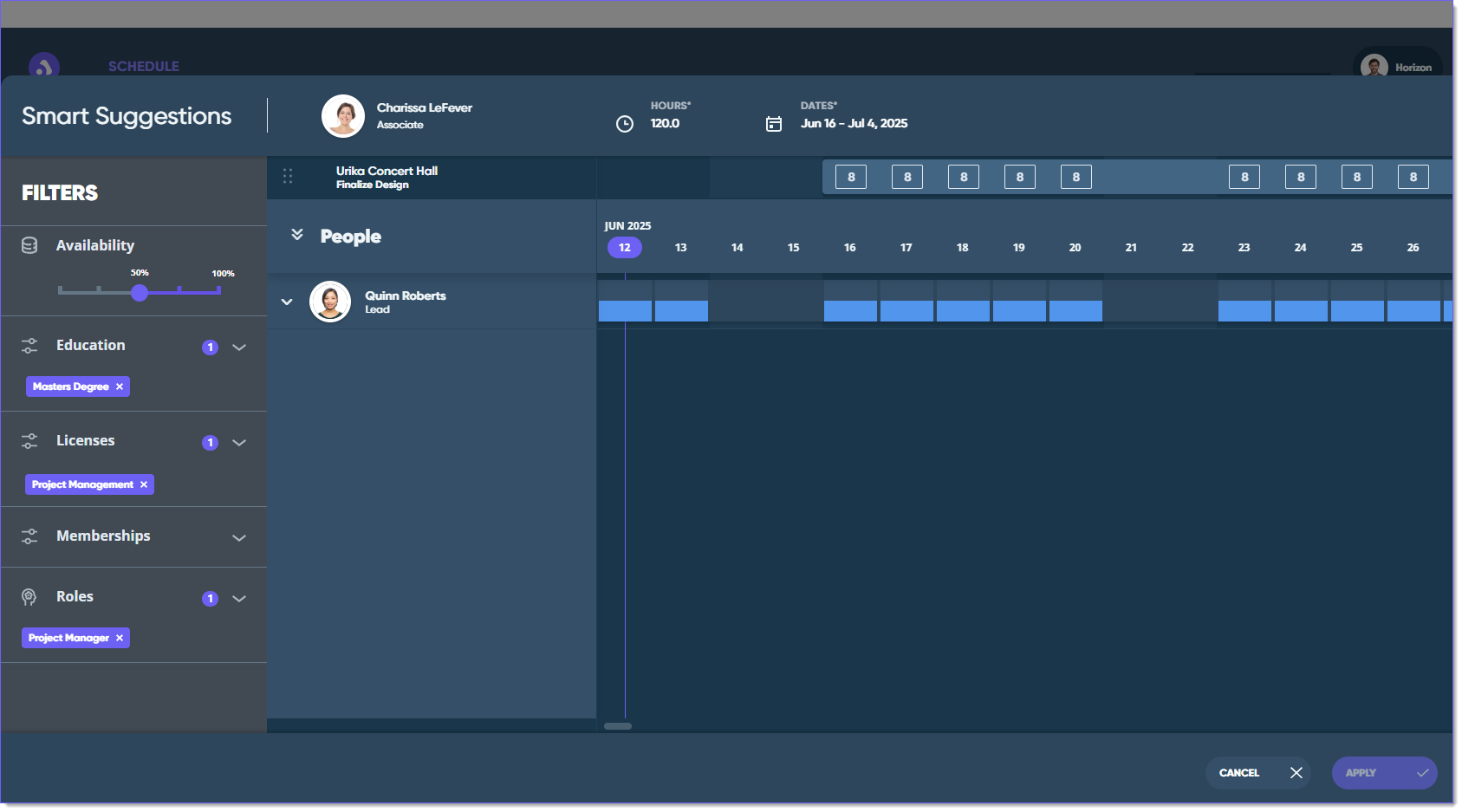
Task: Set Availability slider to 100% mark
Action: 219,289
